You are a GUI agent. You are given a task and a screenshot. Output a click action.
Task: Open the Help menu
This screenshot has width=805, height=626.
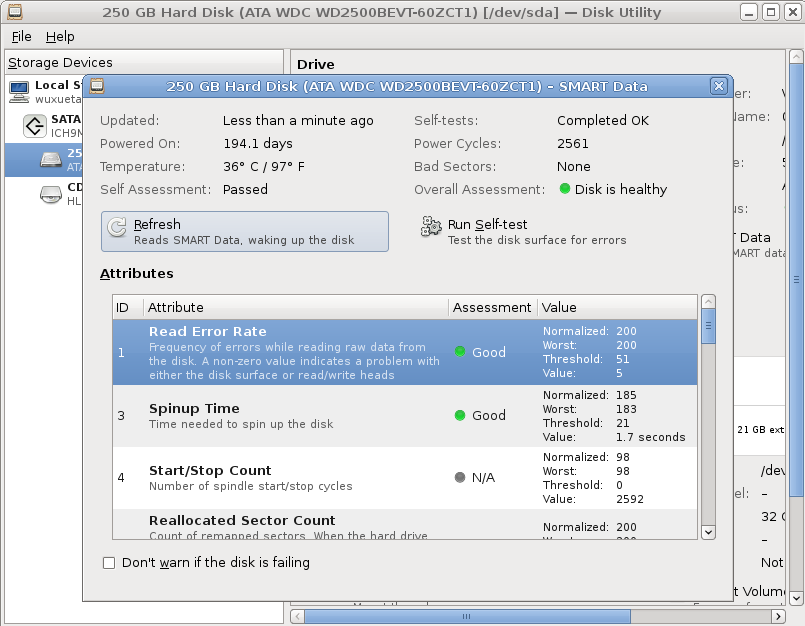60,36
